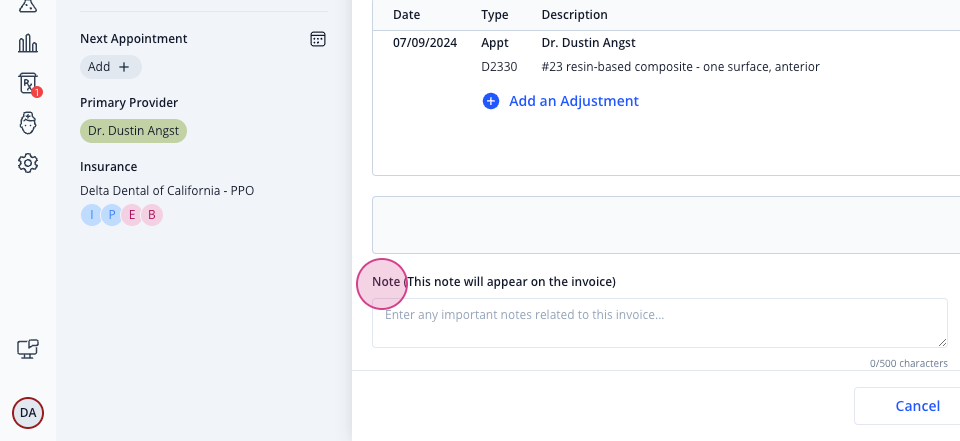
Task: Click the empty box above the Note label
Action: click(666, 225)
